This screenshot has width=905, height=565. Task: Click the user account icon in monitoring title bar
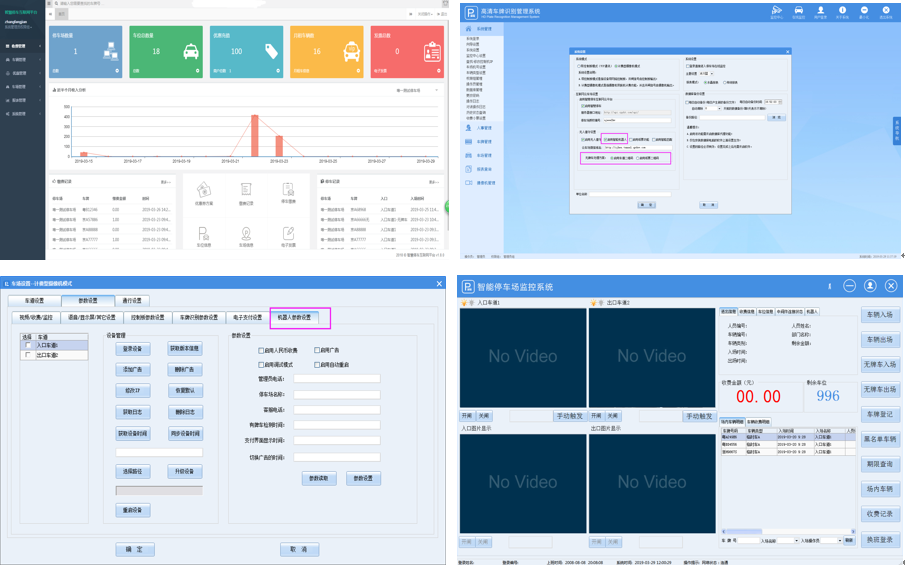click(x=870, y=286)
